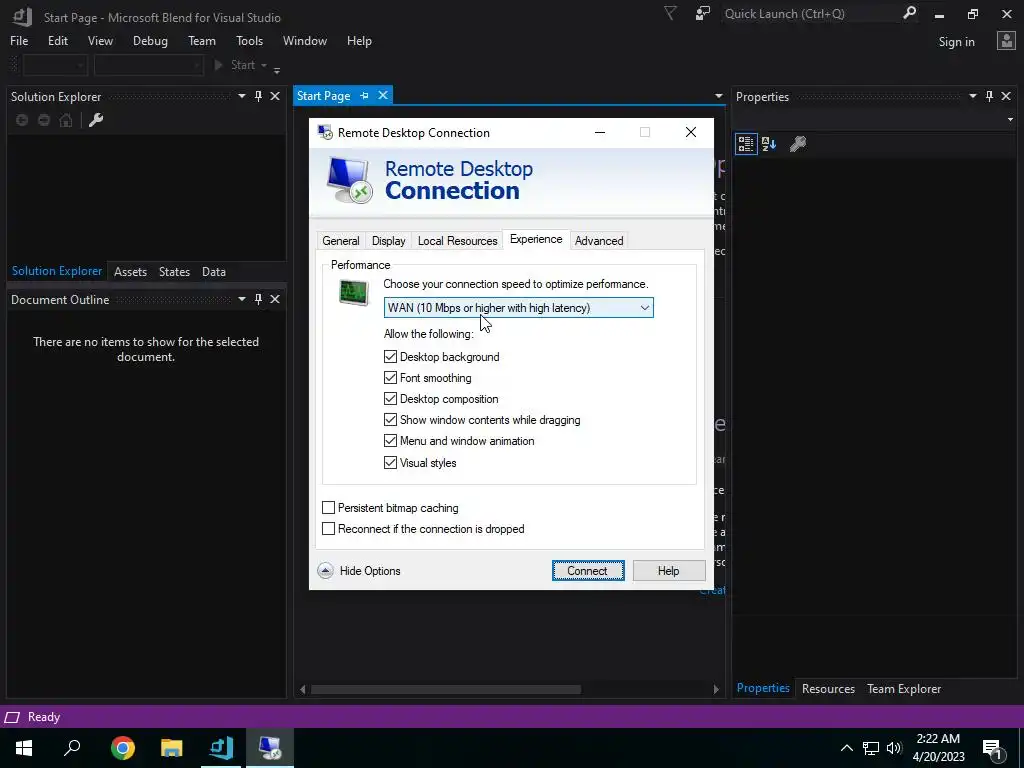The image size is (1024, 768).
Task: Click the Connect button
Action: coord(588,571)
